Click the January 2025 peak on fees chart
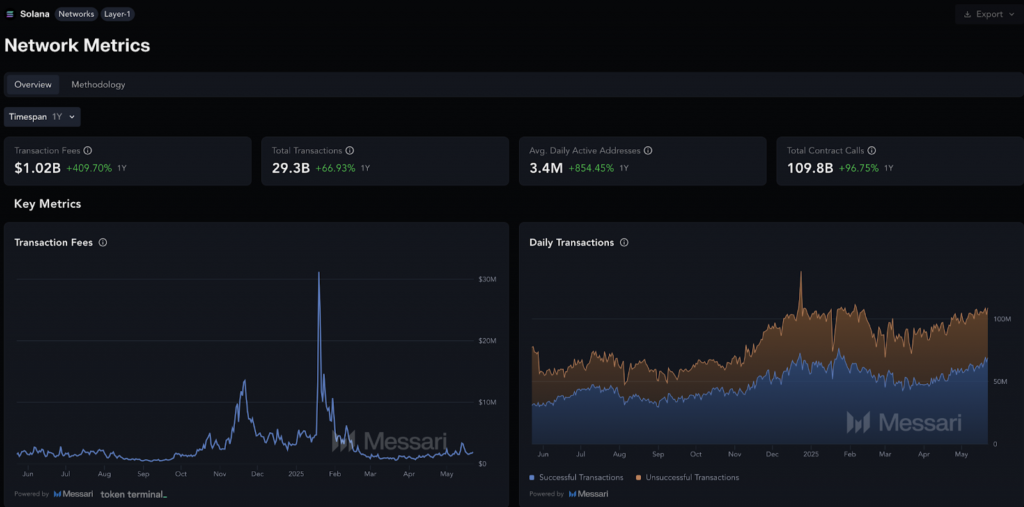 click(x=319, y=274)
